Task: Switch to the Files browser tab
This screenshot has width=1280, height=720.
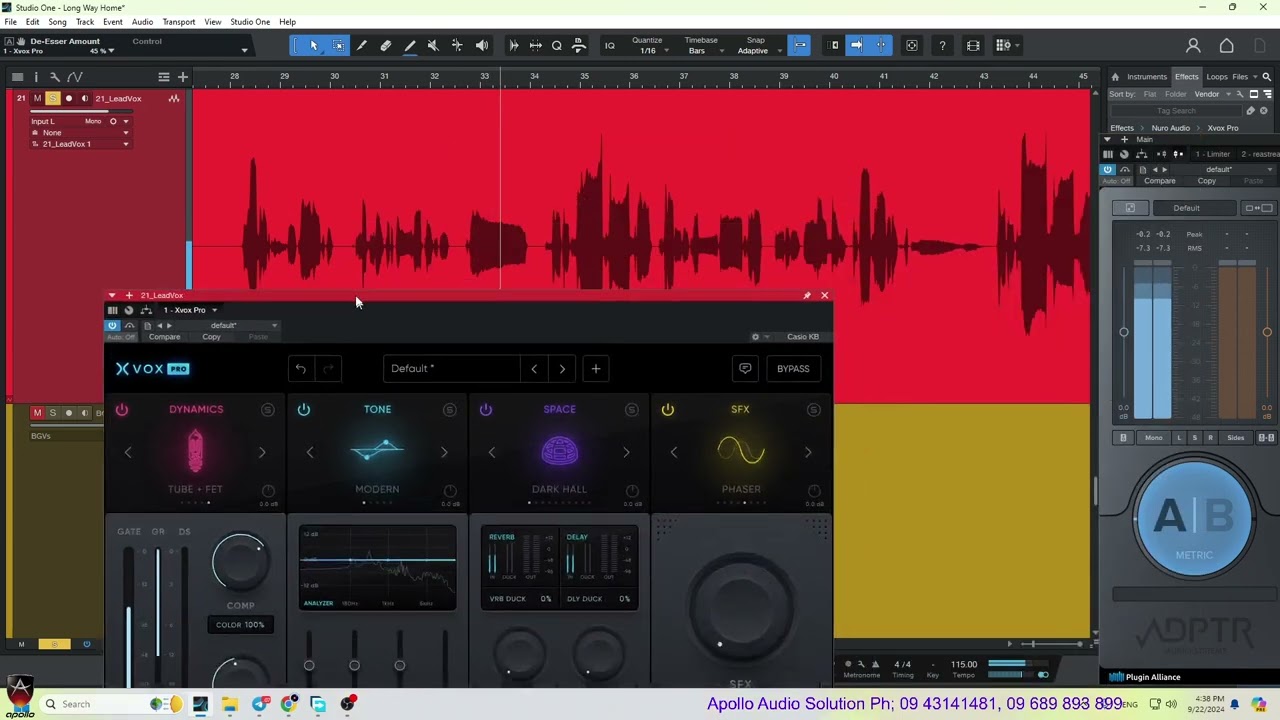Action: (1240, 77)
